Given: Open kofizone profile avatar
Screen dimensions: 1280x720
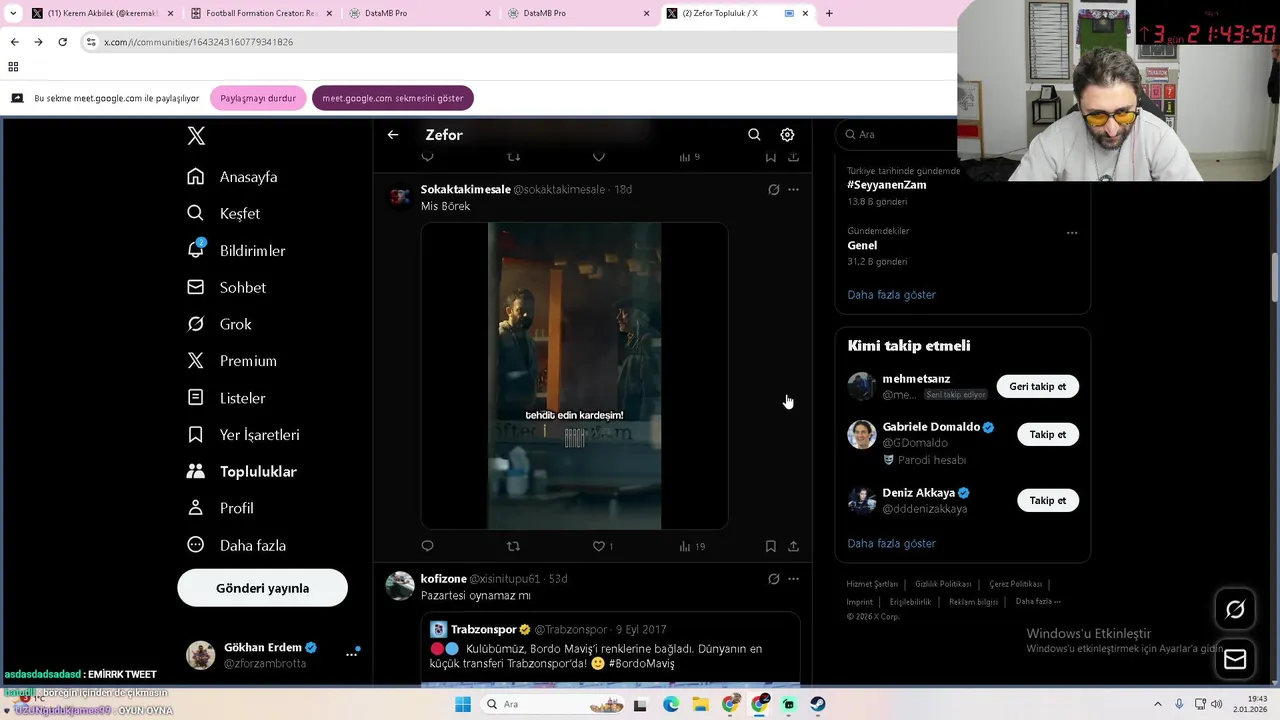Looking at the screenshot, I should 400,586.
